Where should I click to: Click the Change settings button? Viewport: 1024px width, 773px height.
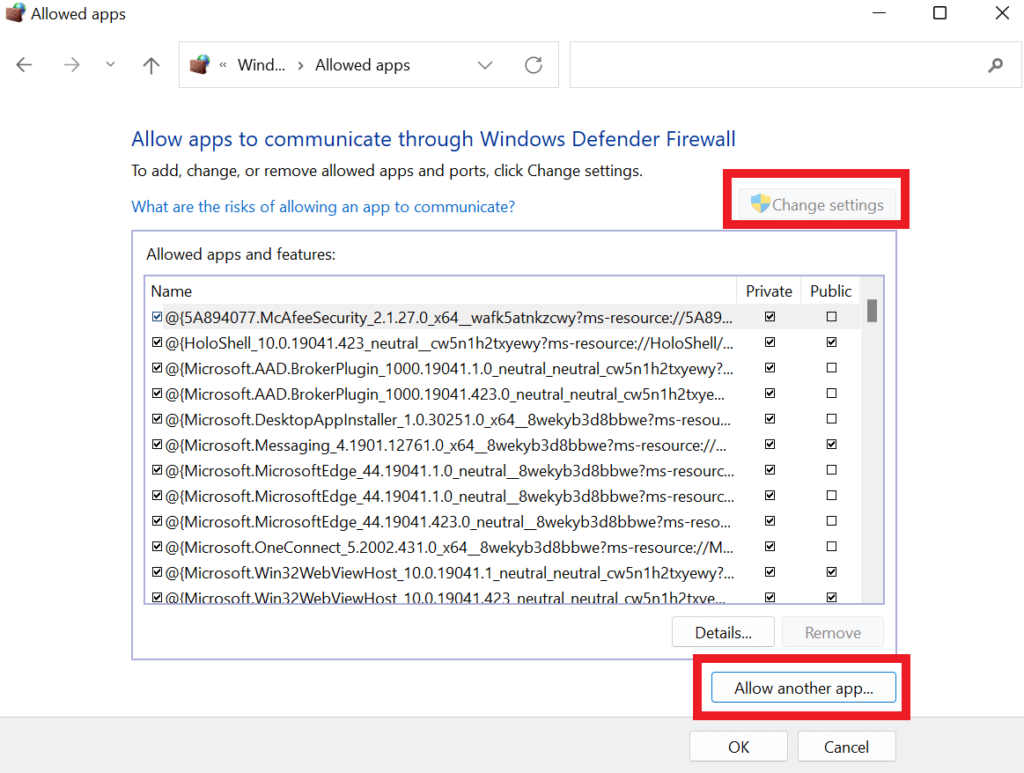(x=818, y=204)
